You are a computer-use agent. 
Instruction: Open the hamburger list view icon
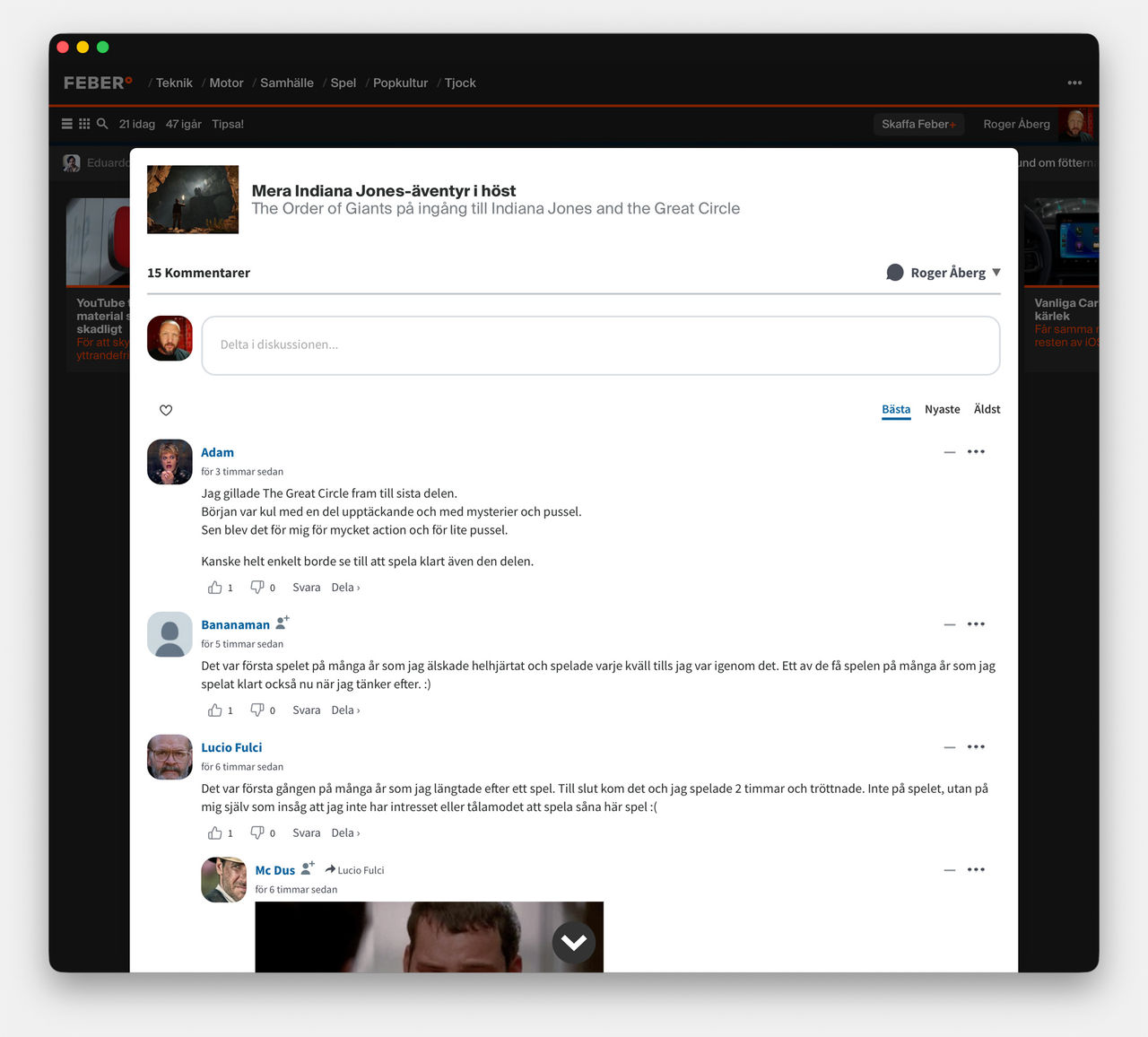tap(67, 124)
